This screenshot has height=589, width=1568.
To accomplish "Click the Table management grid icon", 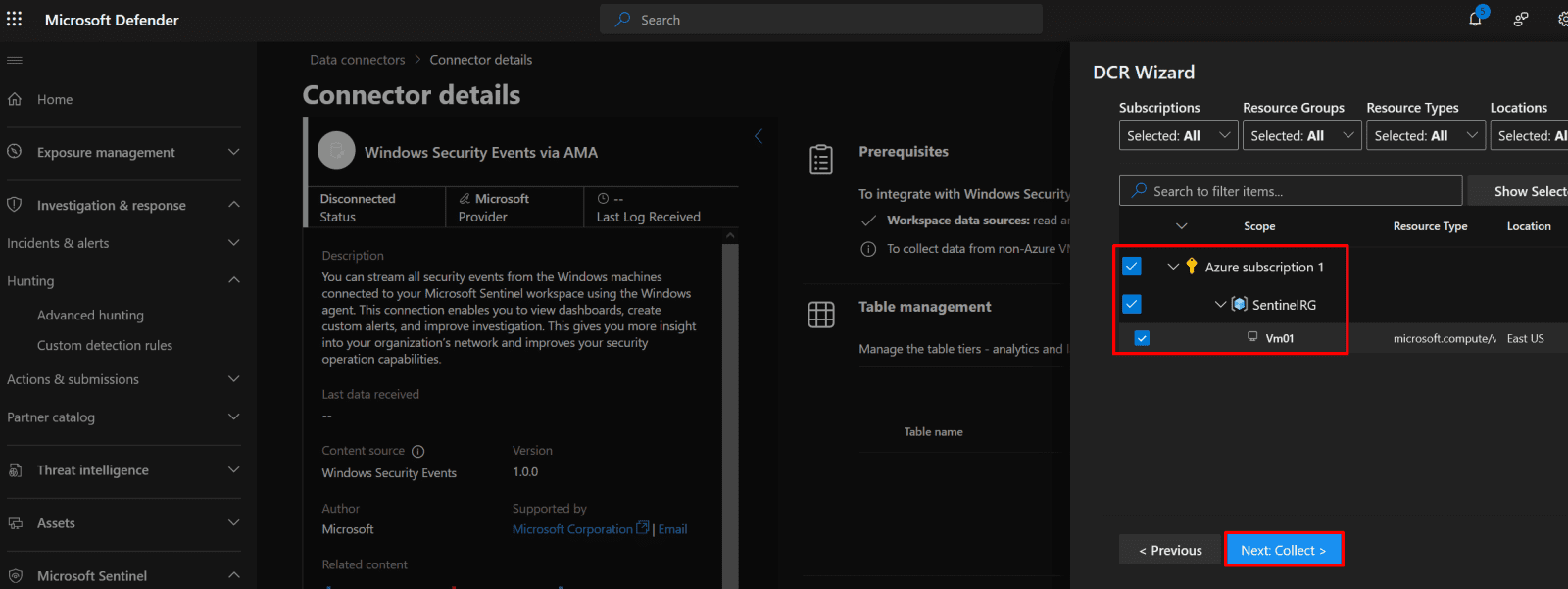I will click(x=821, y=315).
